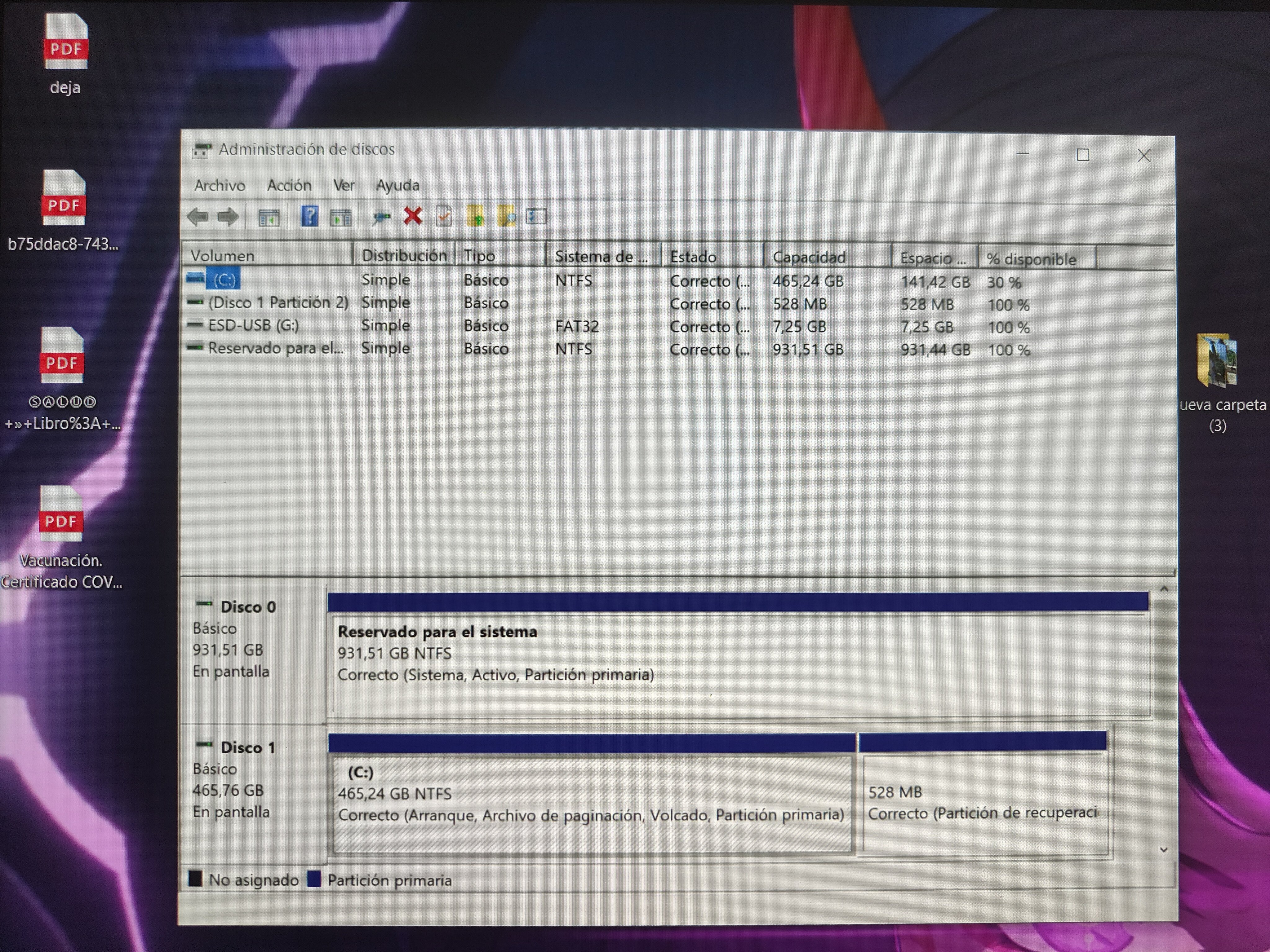Click drive icon beside (Disco 1 Partición 2)
The width and height of the screenshot is (1270, 952).
point(195,301)
